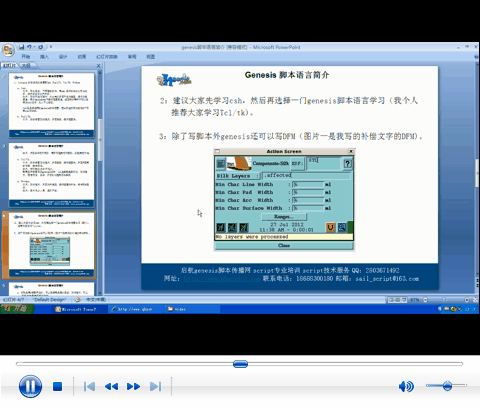Screen dimensions: 480x409
Task: Click the Ranges... button
Action: [x=284, y=217]
